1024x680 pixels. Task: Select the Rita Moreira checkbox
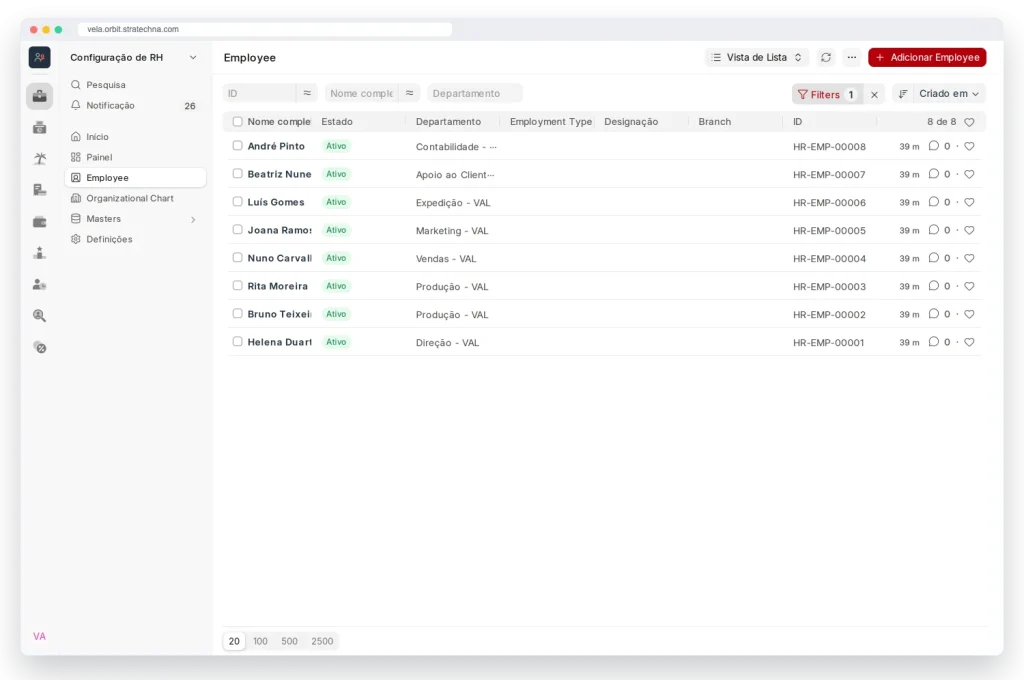(238, 285)
